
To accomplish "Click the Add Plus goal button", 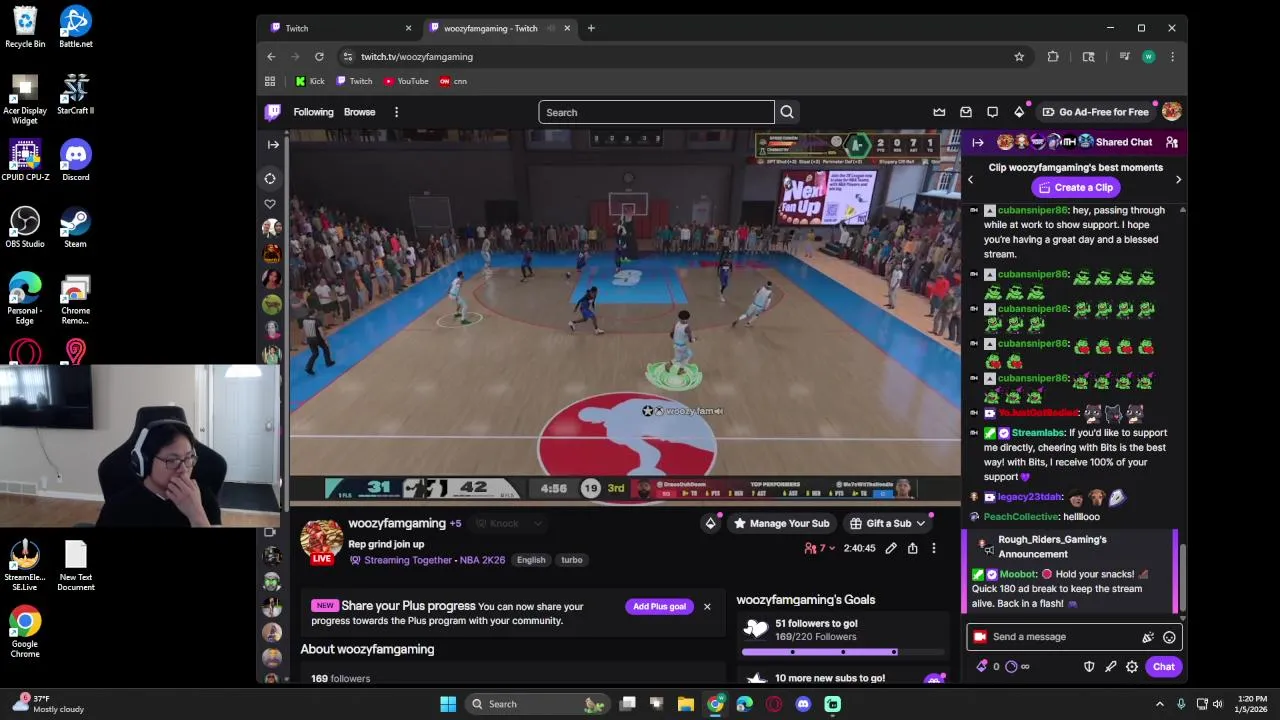I will [659, 607].
